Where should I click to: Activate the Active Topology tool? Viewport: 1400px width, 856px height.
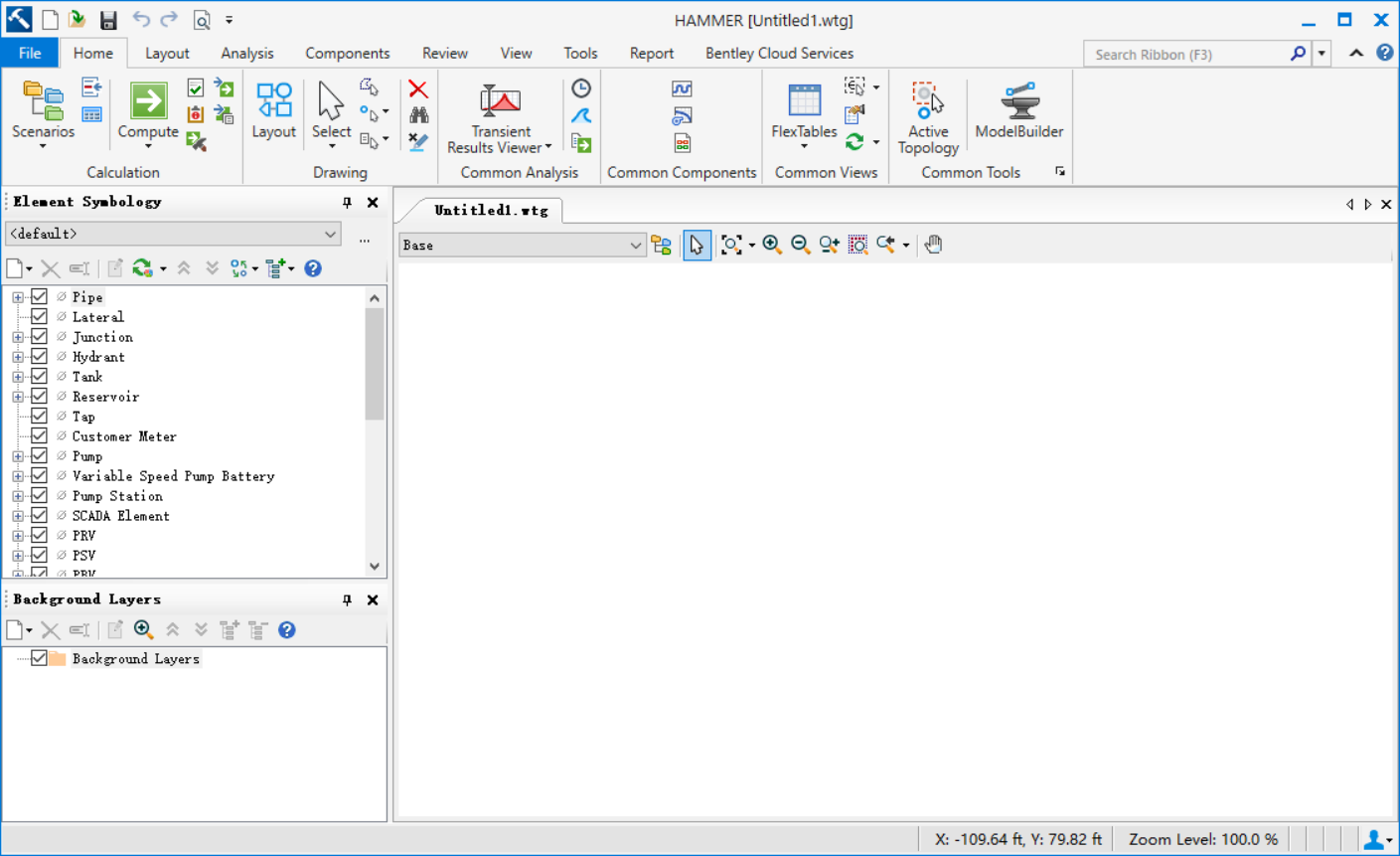[928, 117]
